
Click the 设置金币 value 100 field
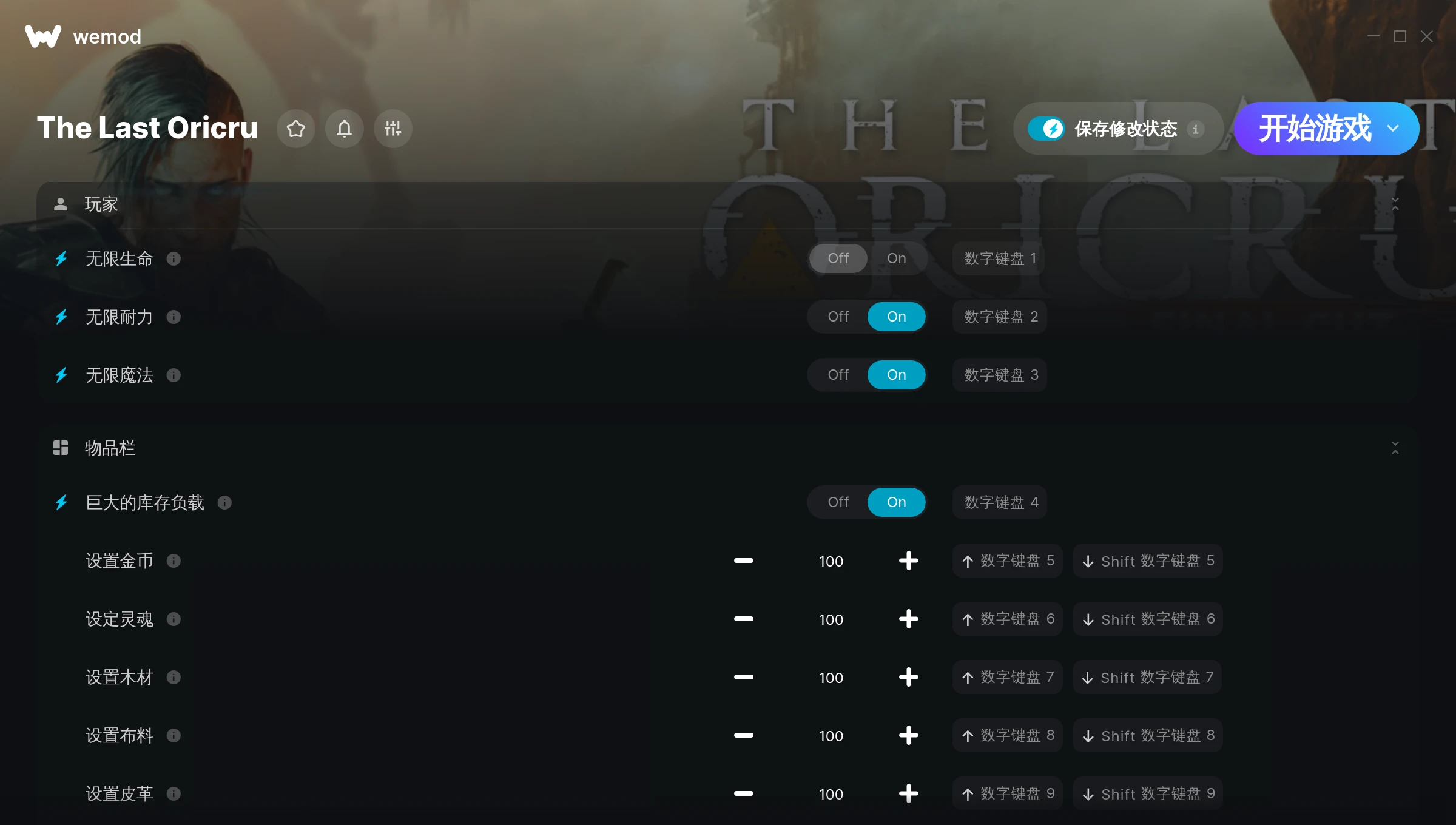point(831,561)
